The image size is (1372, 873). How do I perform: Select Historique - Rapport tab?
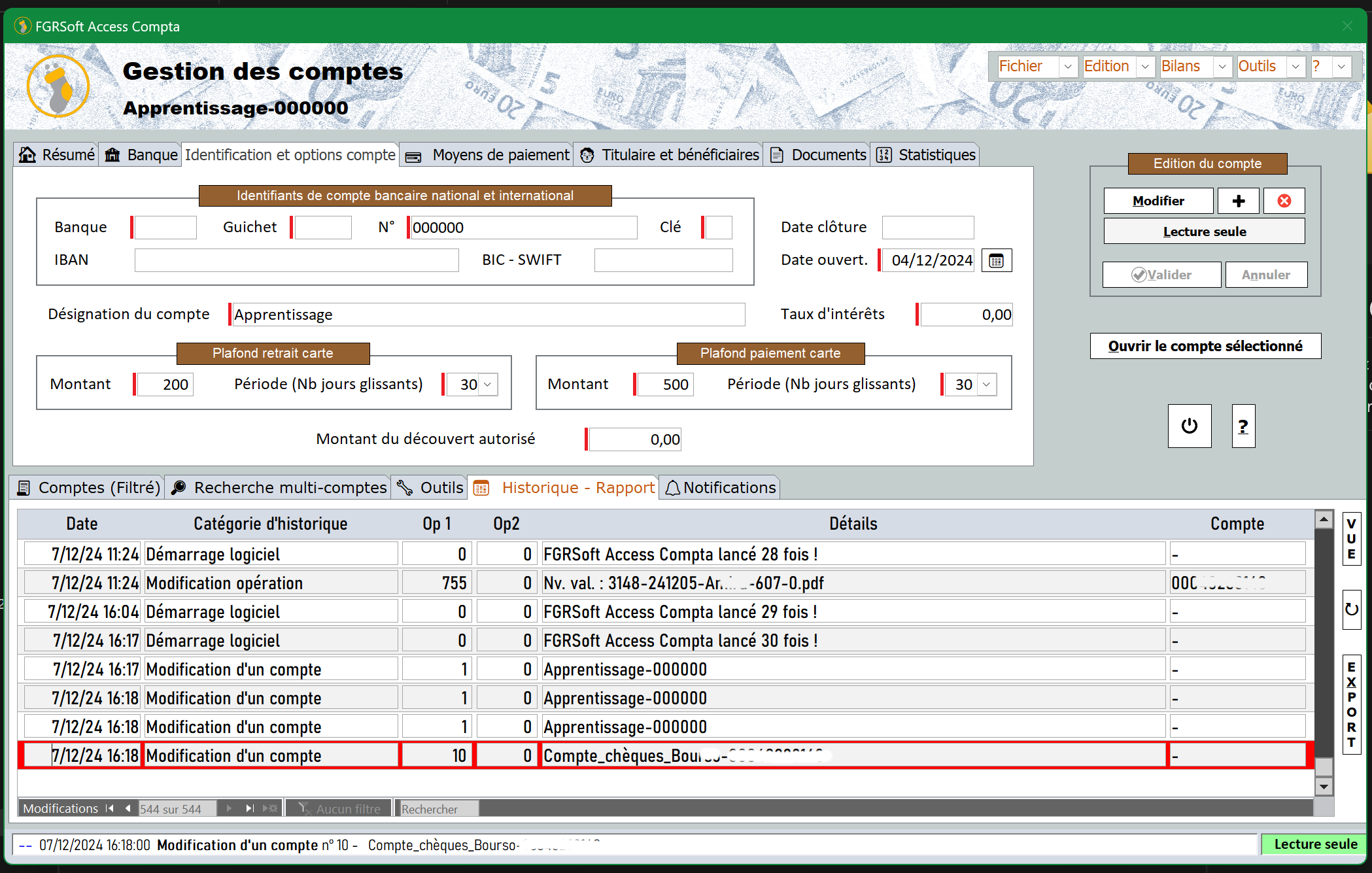pyautogui.click(x=564, y=488)
